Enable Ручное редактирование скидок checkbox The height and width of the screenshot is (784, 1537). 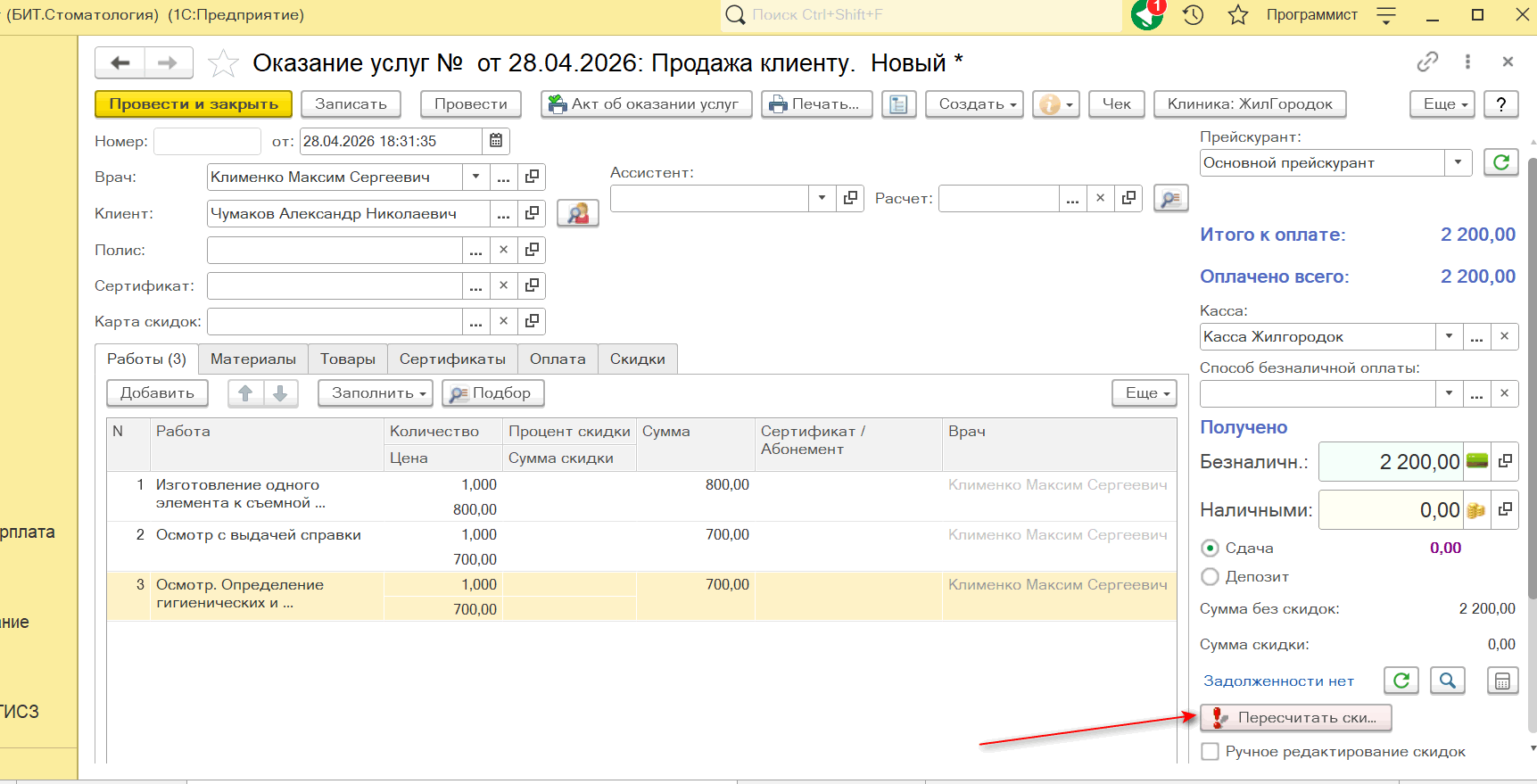(x=1211, y=752)
